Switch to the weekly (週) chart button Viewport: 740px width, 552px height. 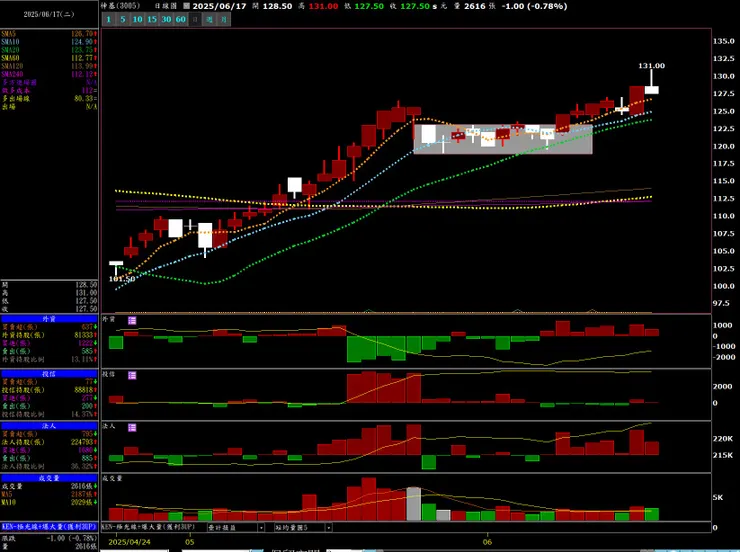click(210, 19)
